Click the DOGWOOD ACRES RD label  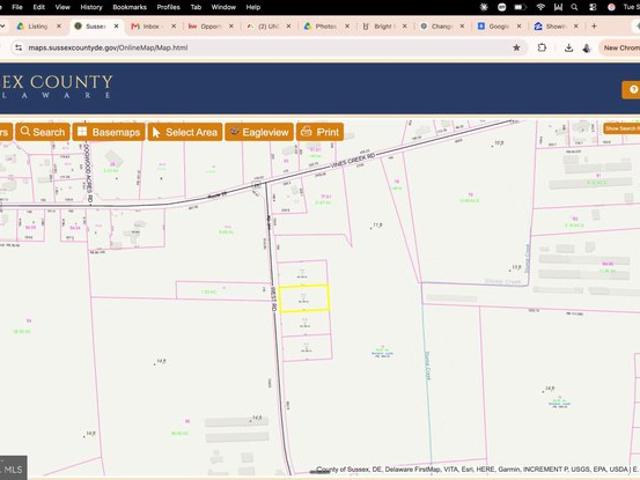(89, 173)
